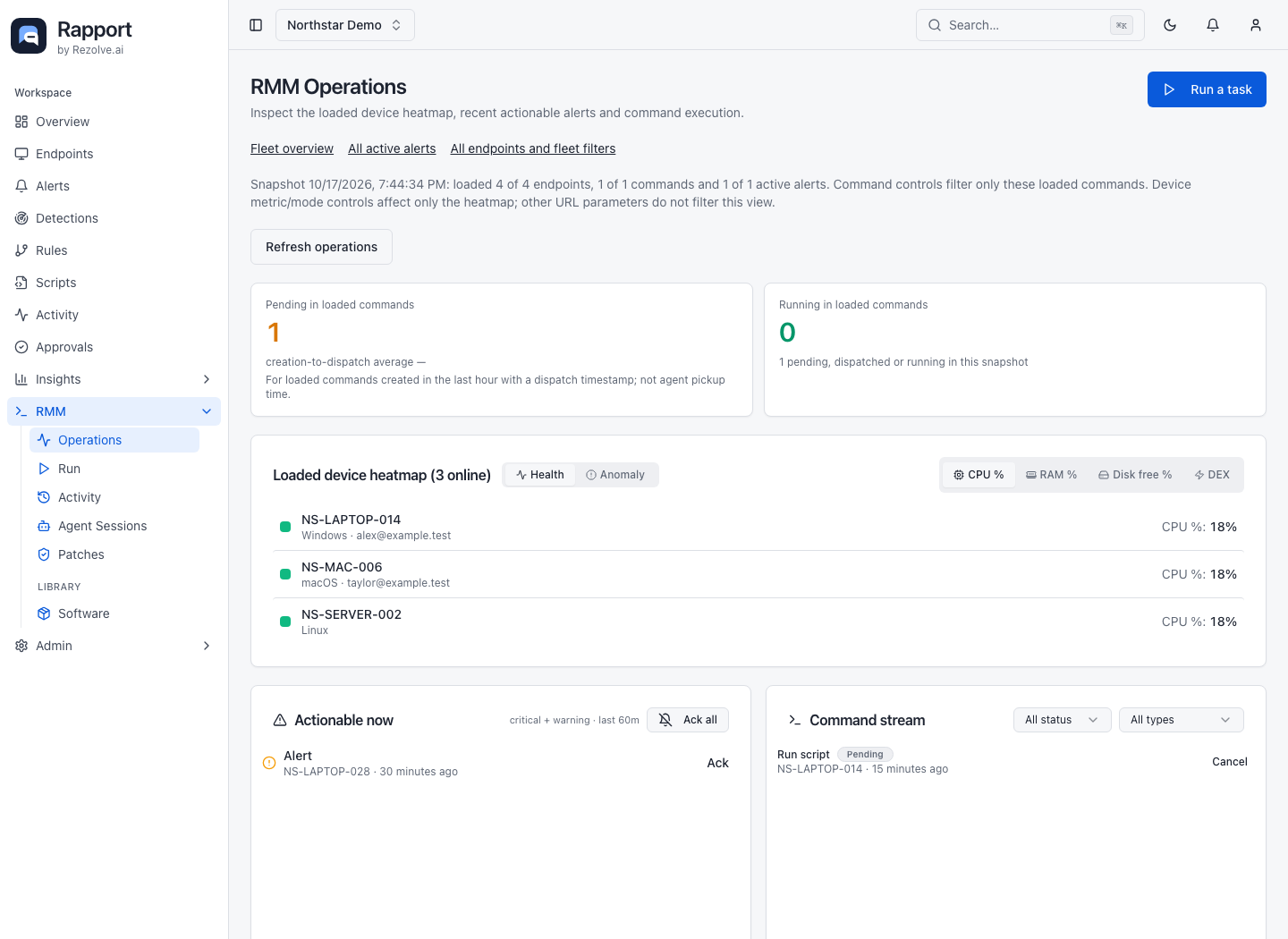Open RMM Activity subpage
The width and height of the screenshot is (1288, 939).
(x=114, y=497)
